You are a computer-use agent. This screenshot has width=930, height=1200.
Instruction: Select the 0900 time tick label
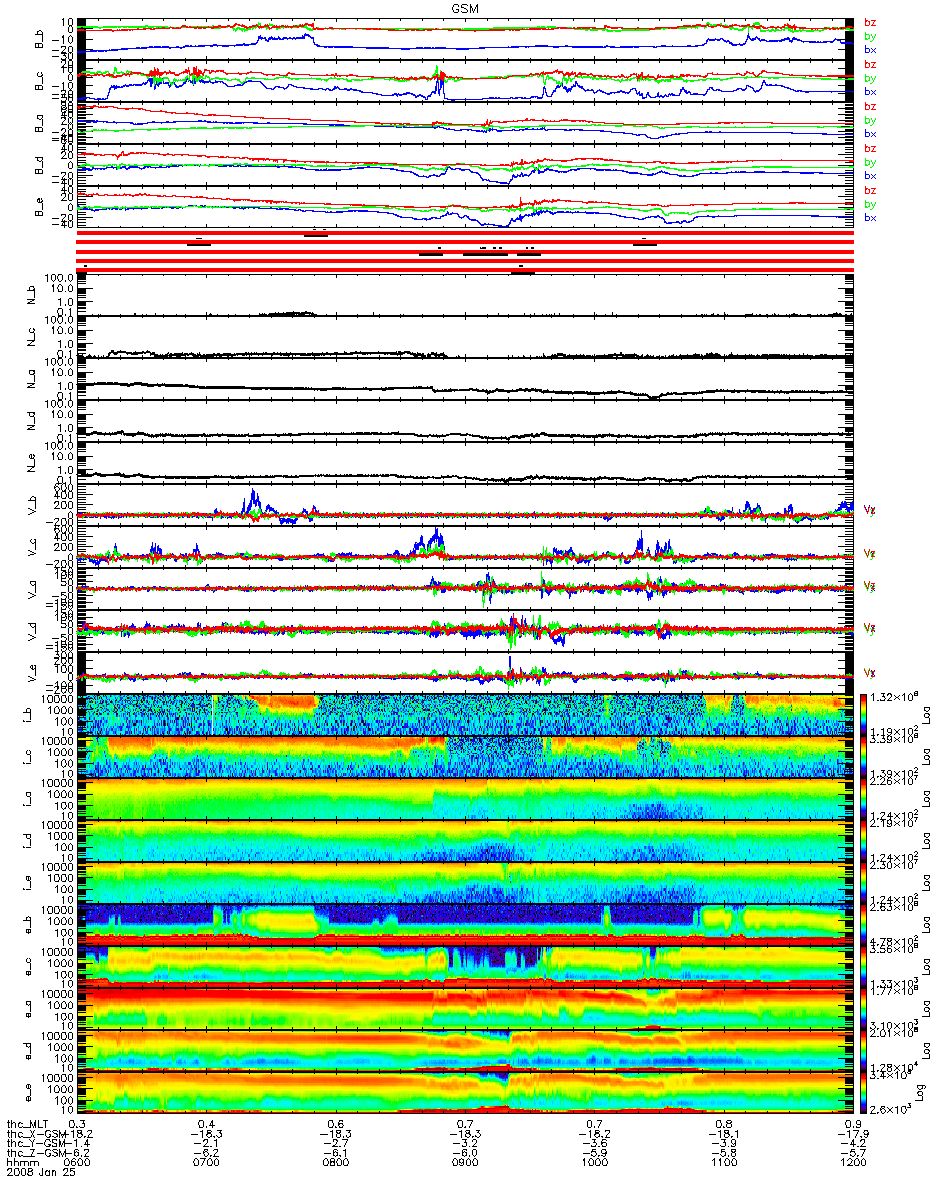[465, 1163]
